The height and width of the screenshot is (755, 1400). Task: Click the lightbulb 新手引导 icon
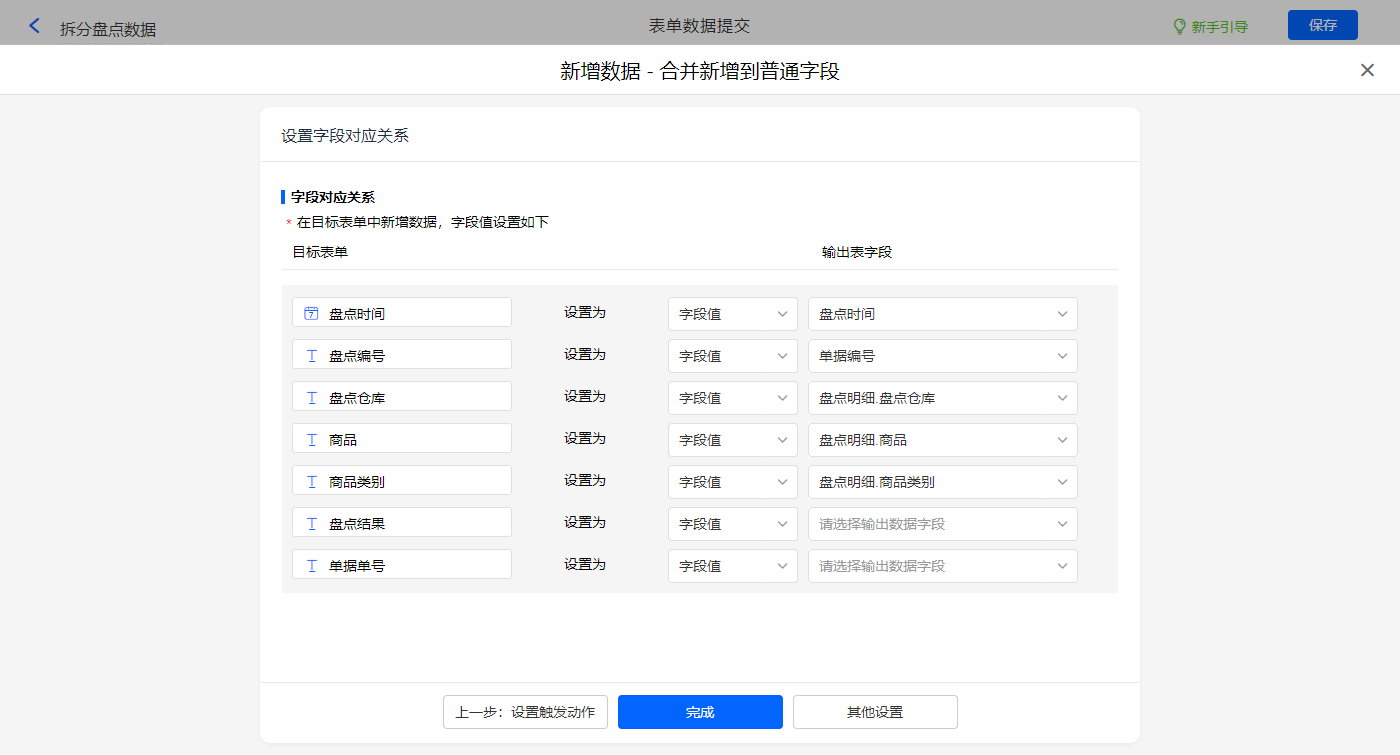[1179, 27]
